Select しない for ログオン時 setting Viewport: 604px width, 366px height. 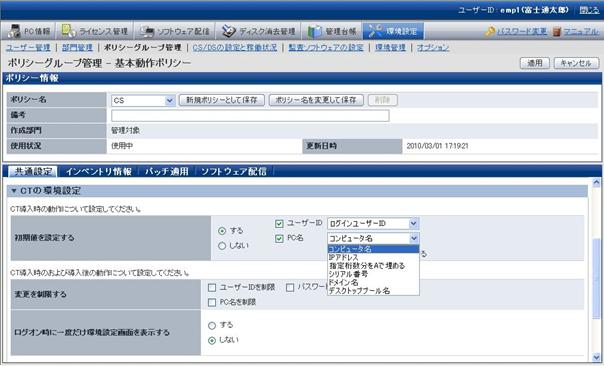click(x=212, y=341)
